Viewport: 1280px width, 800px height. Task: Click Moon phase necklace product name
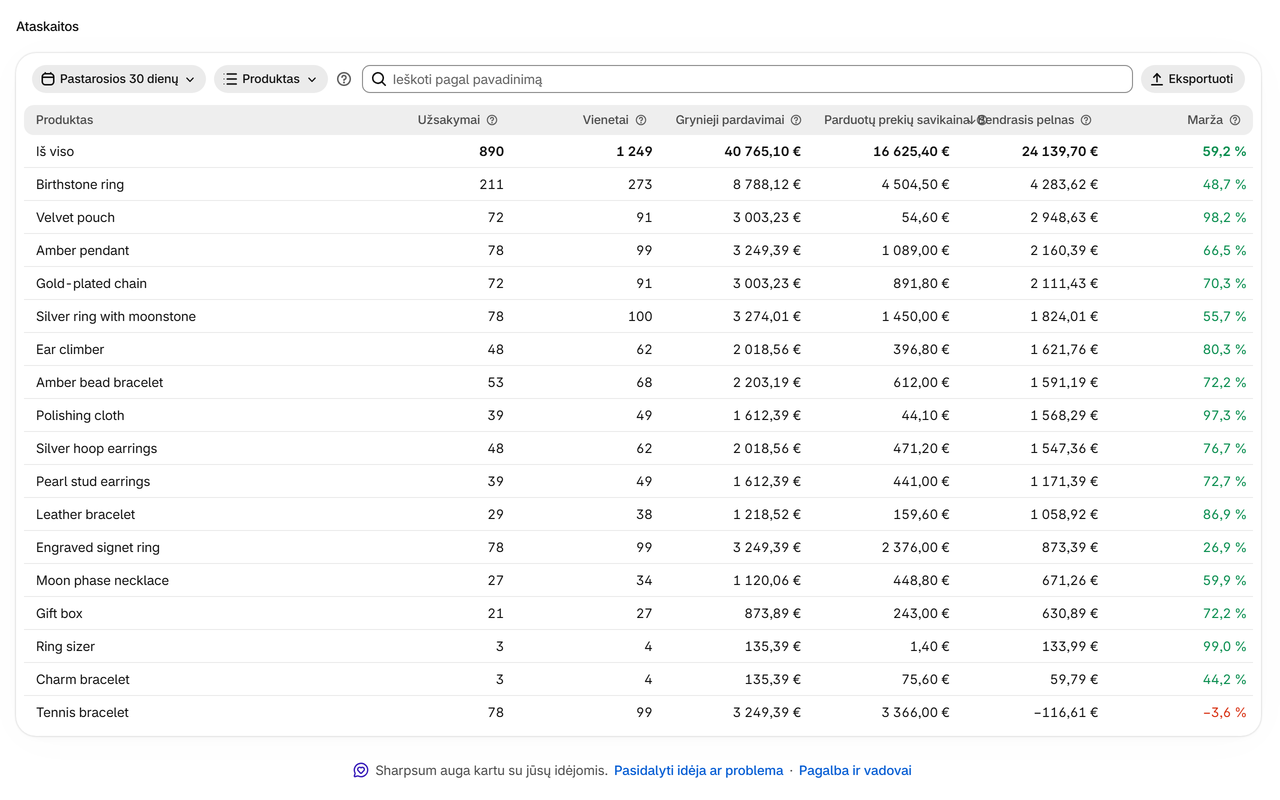(102, 580)
